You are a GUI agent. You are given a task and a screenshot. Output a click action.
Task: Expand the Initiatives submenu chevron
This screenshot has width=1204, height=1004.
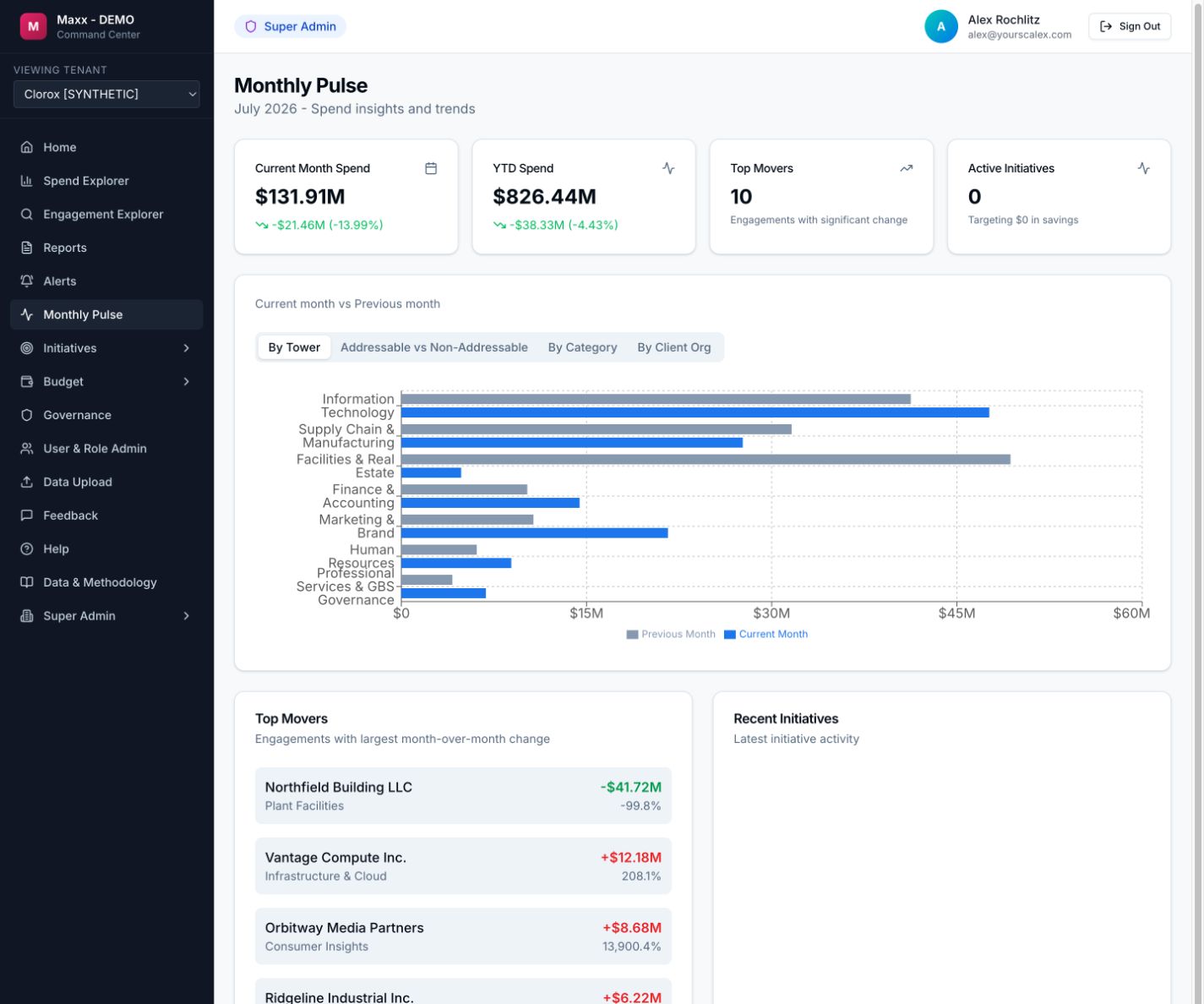187,348
